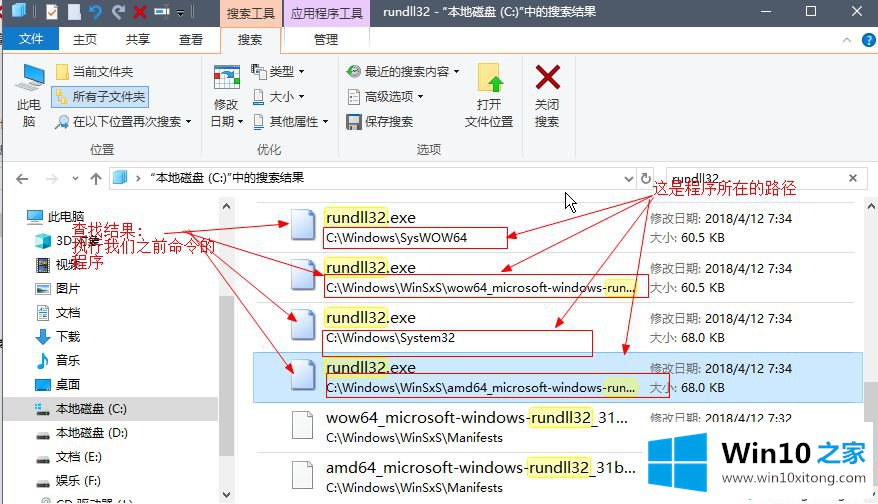The height and width of the screenshot is (504, 878).
Task: Select Entertainment (F:) drive in sidebar
Action: click(x=69, y=481)
